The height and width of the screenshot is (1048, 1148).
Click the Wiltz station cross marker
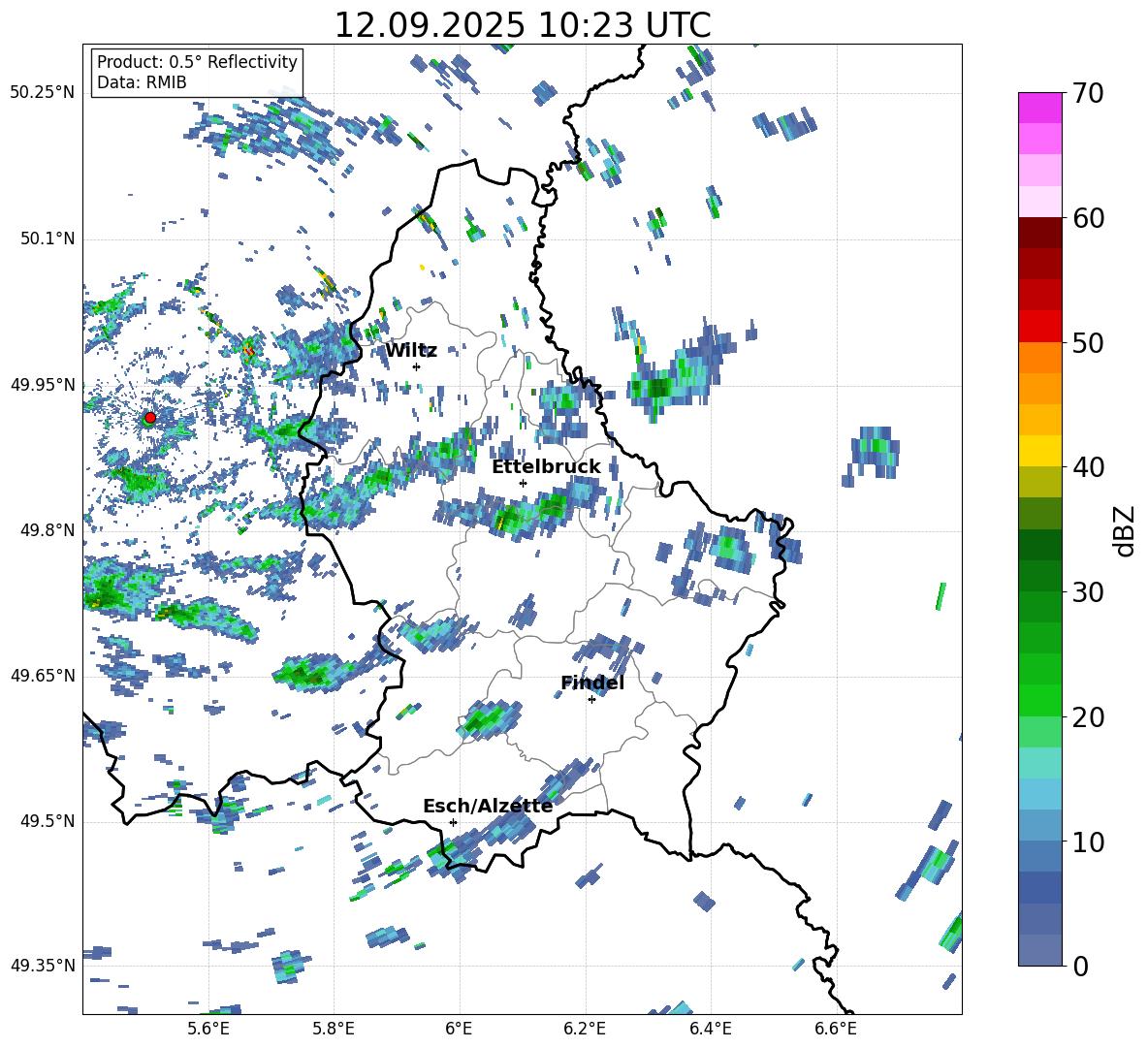417,366
